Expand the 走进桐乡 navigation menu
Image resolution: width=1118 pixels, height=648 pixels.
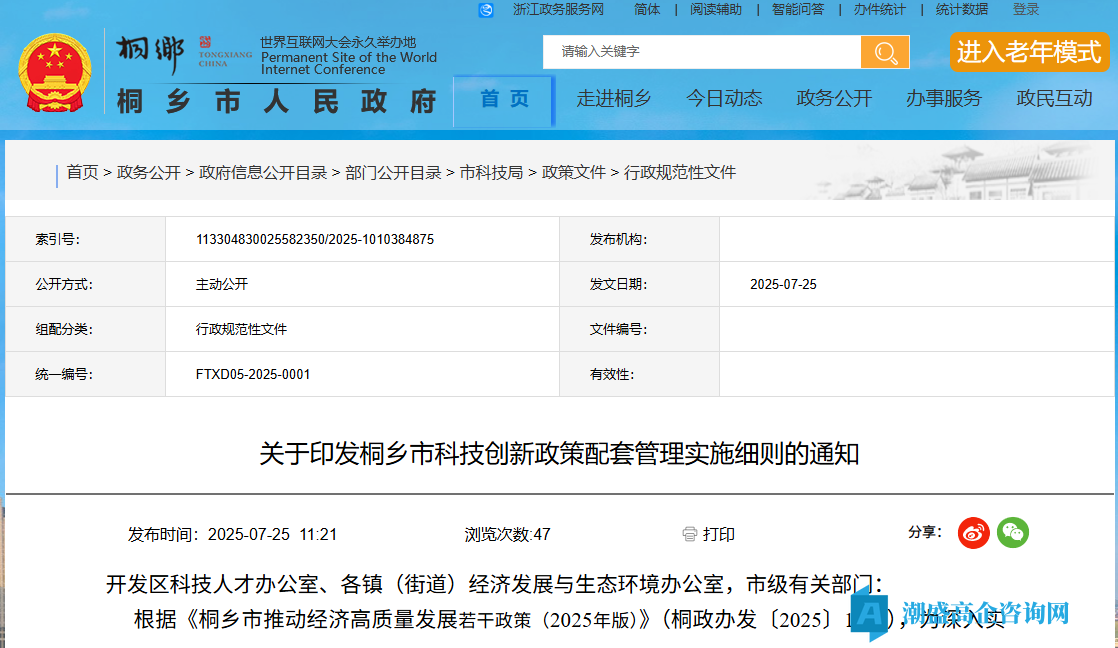click(614, 99)
